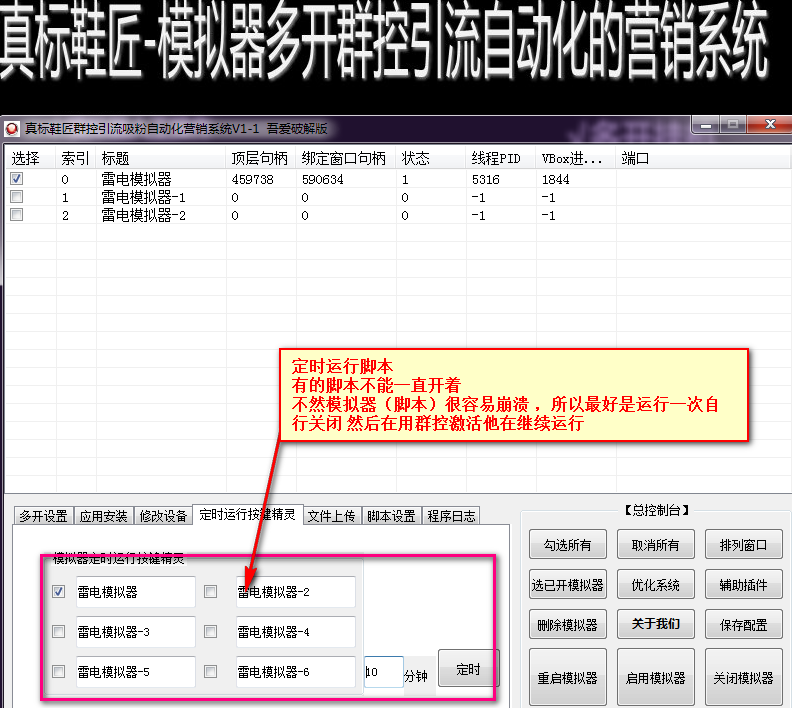Open 关于我们 button
Image resolution: width=792 pixels, height=708 pixels.
(656, 624)
